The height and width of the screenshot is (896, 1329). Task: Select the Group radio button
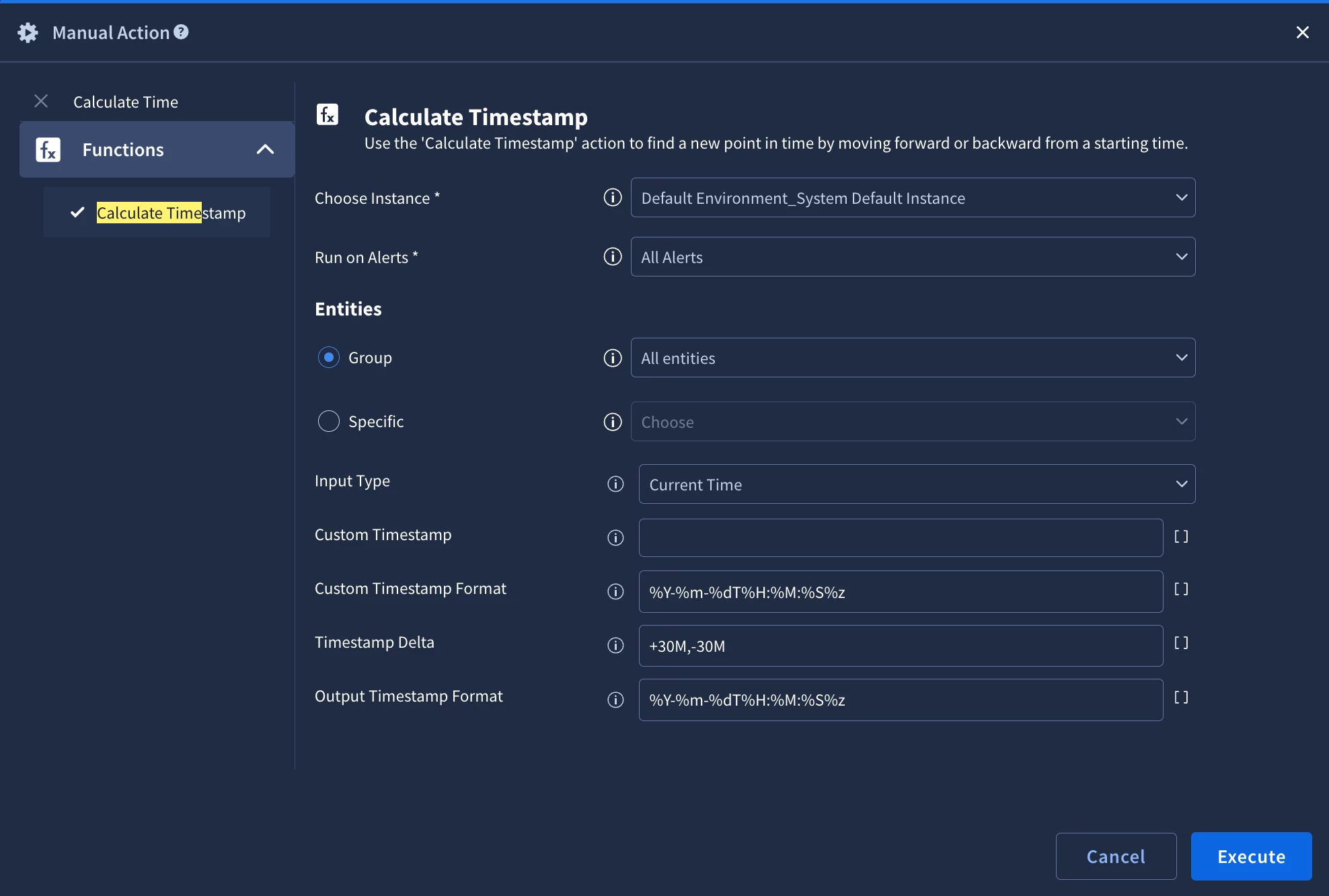pos(328,357)
